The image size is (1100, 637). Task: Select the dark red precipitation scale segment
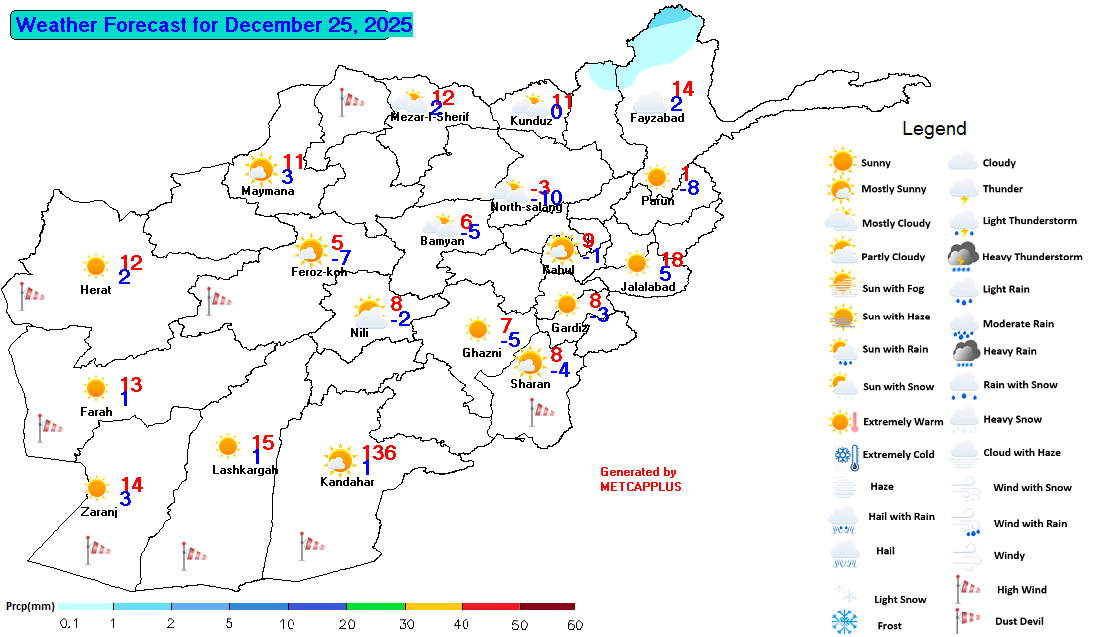(547, 606)
